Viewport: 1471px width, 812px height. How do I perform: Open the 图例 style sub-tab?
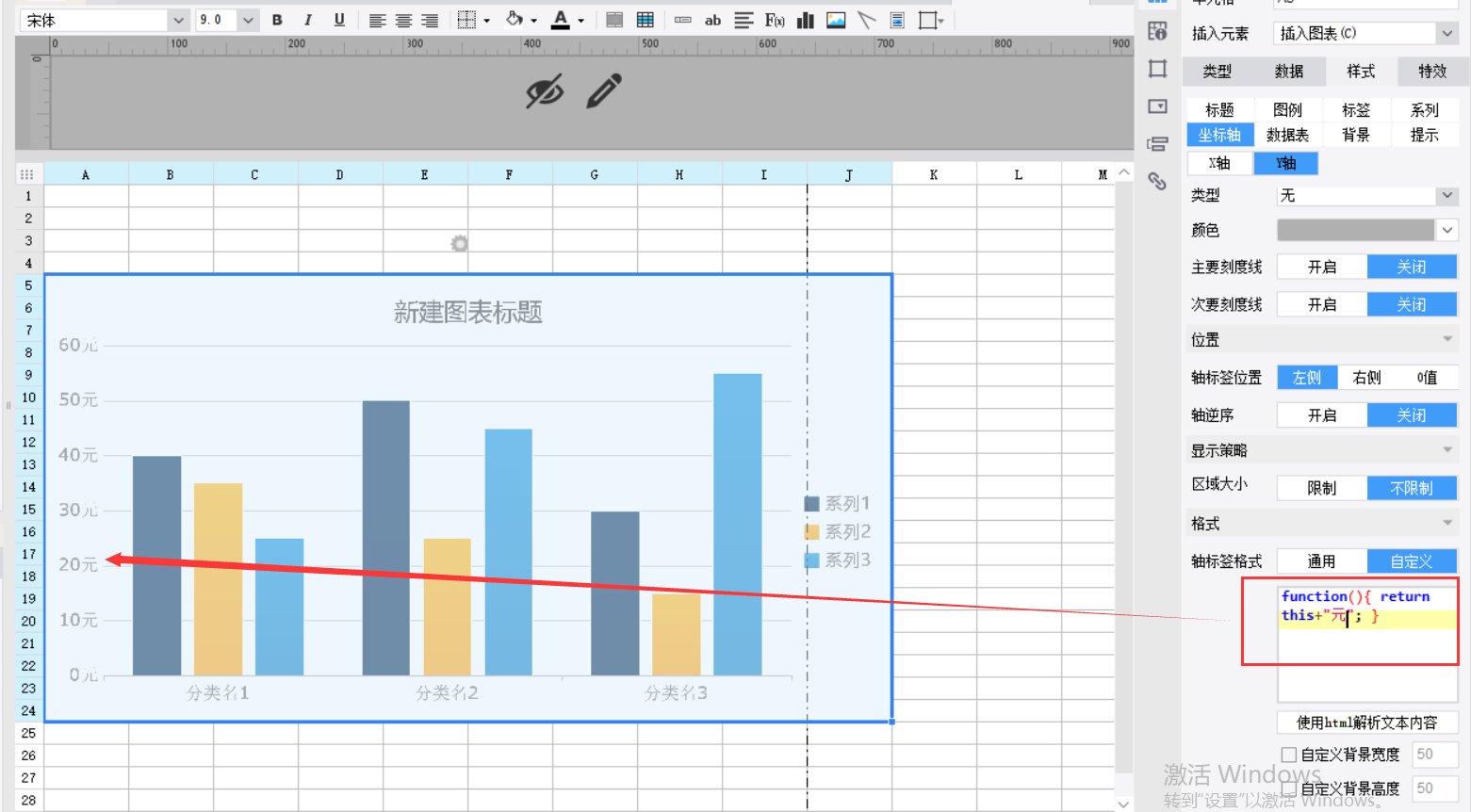pyautogui.click(x=1287, y=110)
